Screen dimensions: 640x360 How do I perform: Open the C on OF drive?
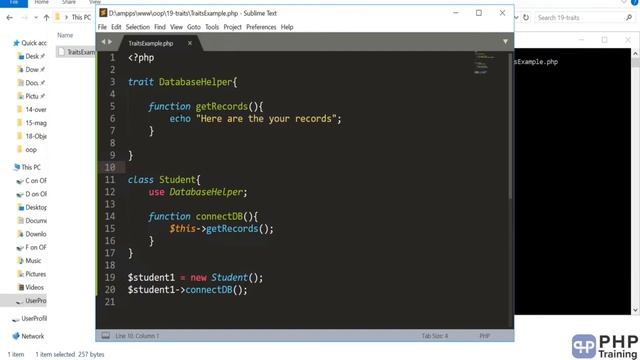coord(31,180)
